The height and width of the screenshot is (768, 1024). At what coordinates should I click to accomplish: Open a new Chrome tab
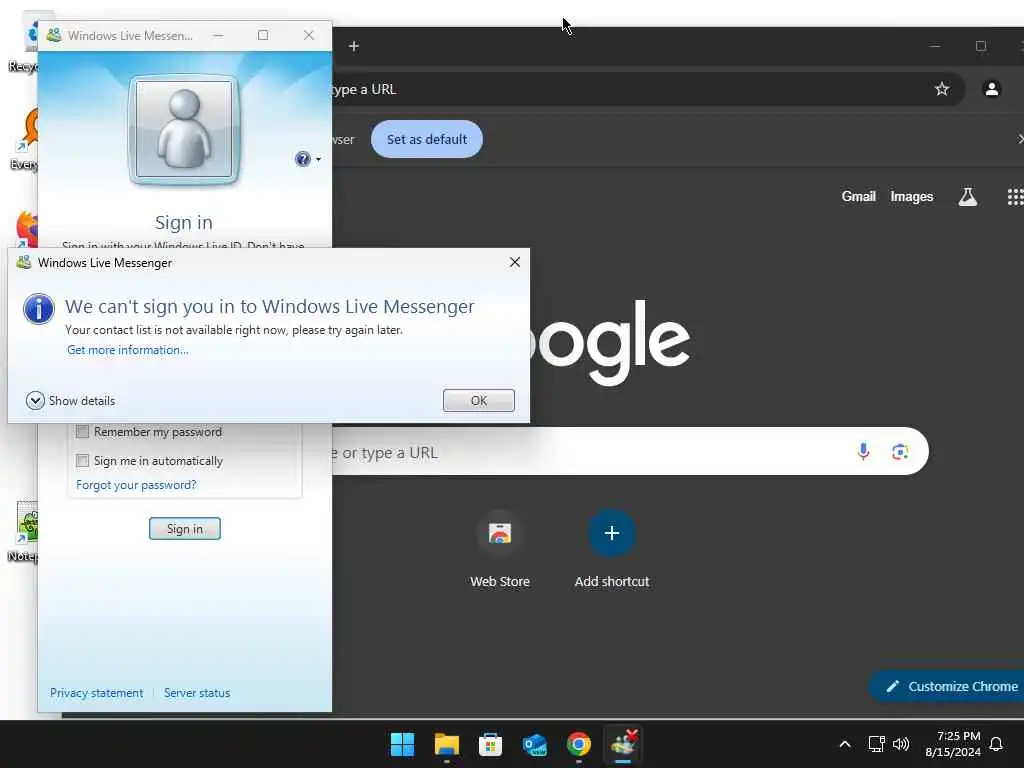[x=354, y=46]
